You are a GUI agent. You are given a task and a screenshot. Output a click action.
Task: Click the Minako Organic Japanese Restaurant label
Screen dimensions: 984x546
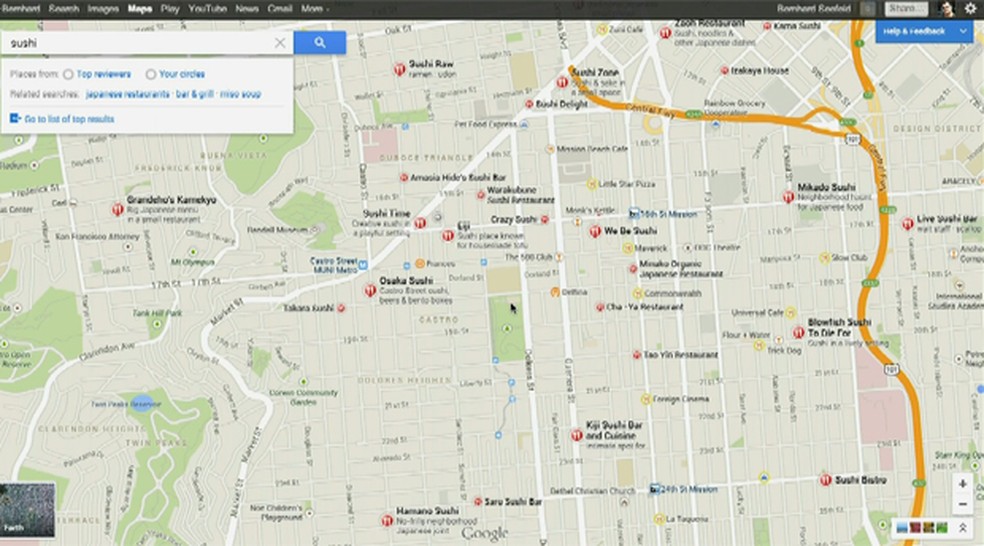pos(681,269)
